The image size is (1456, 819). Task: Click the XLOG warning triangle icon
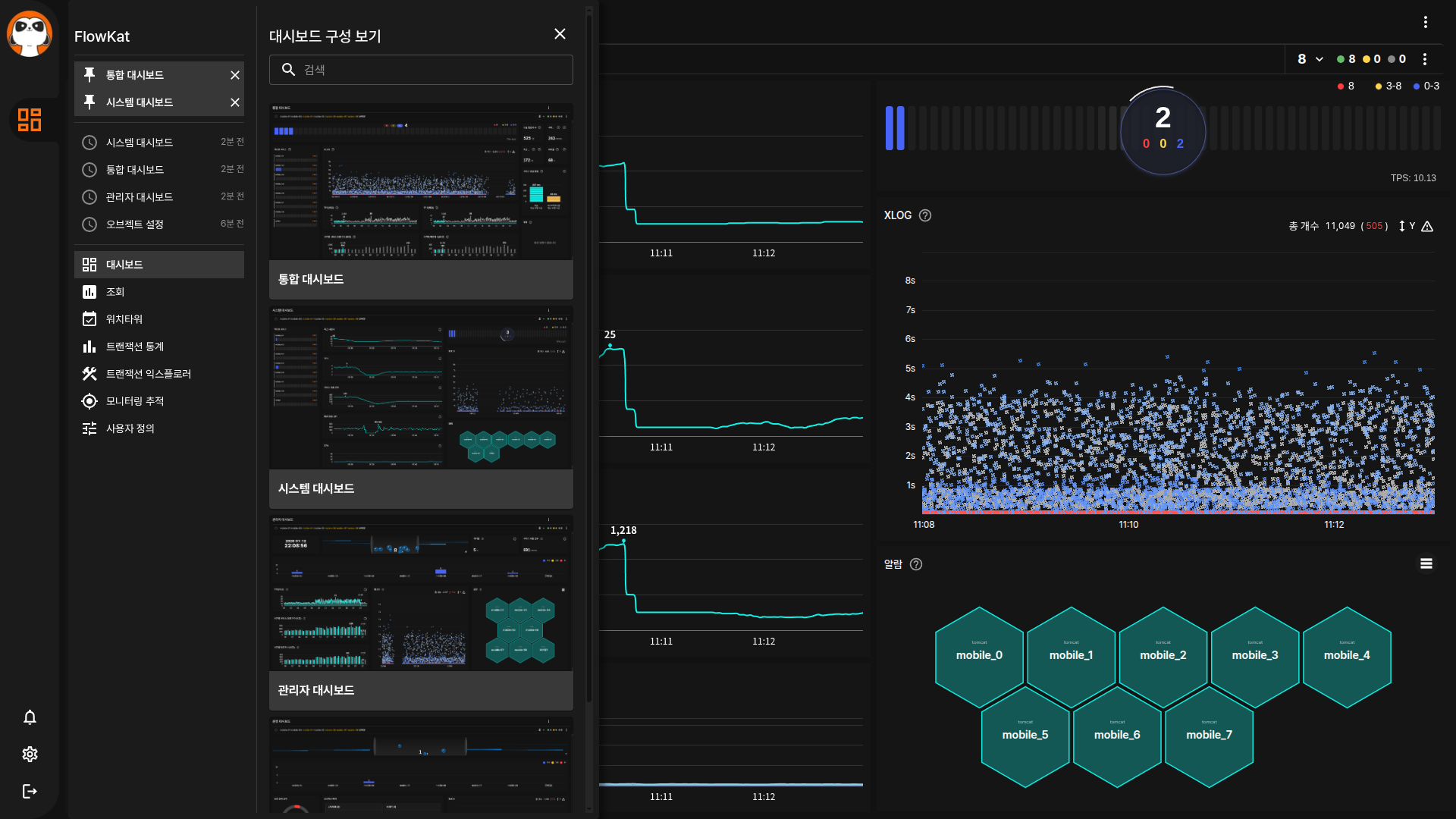click(x=1427, y=226)
